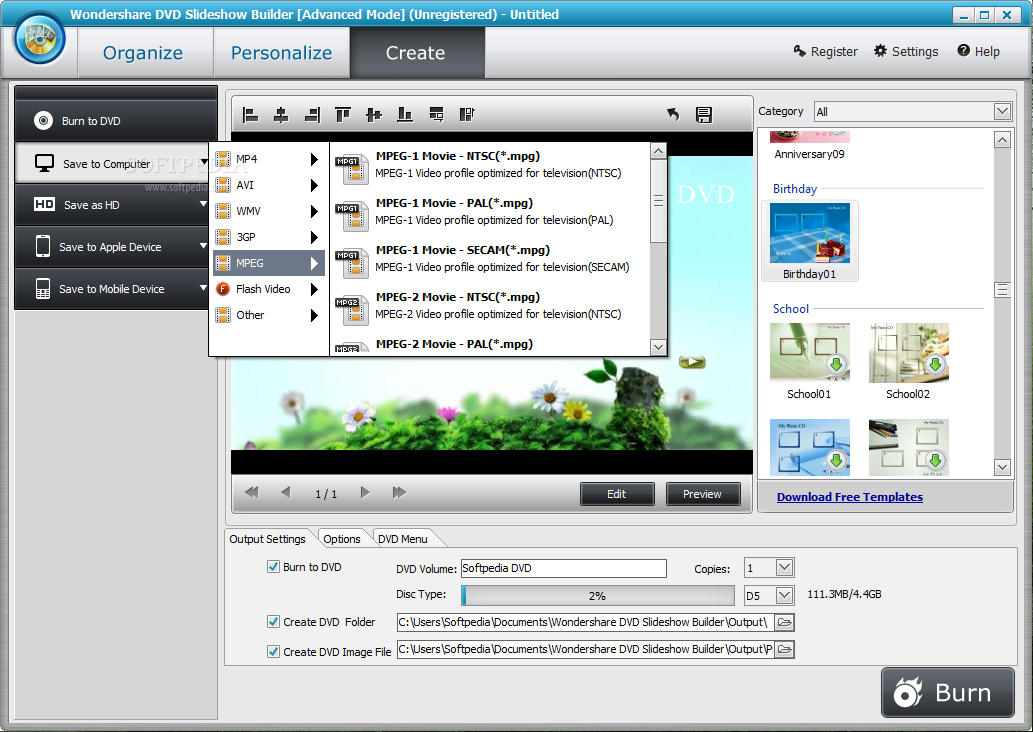Browse for the DVD image file path

(x=784, y=649)
